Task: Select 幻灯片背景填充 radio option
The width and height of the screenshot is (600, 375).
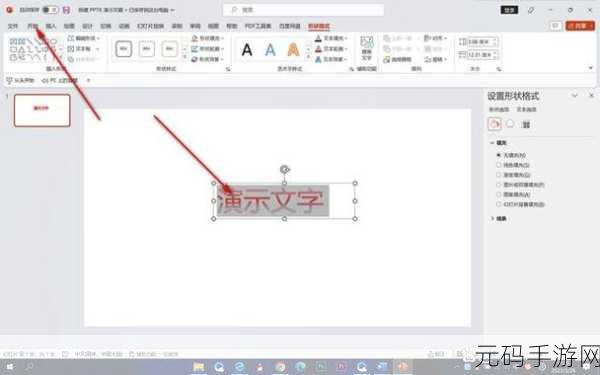Action: point(499,204)
